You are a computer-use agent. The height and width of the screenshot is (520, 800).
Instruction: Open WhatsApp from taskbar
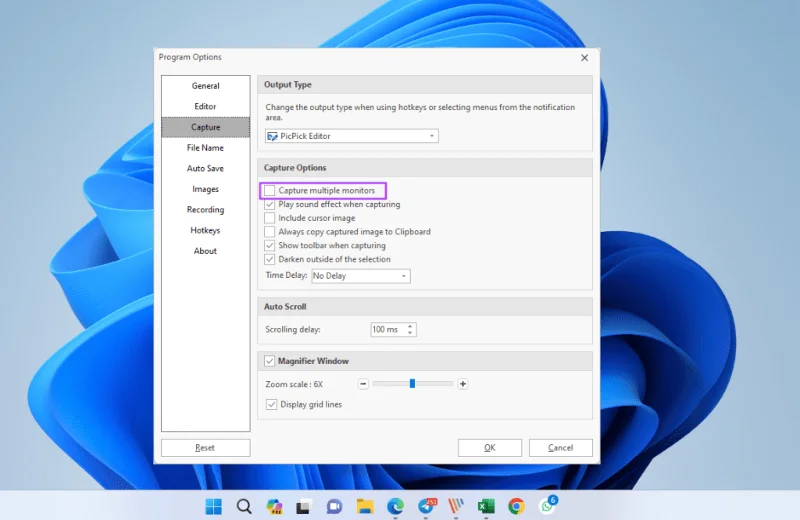[x=547, y=505]
